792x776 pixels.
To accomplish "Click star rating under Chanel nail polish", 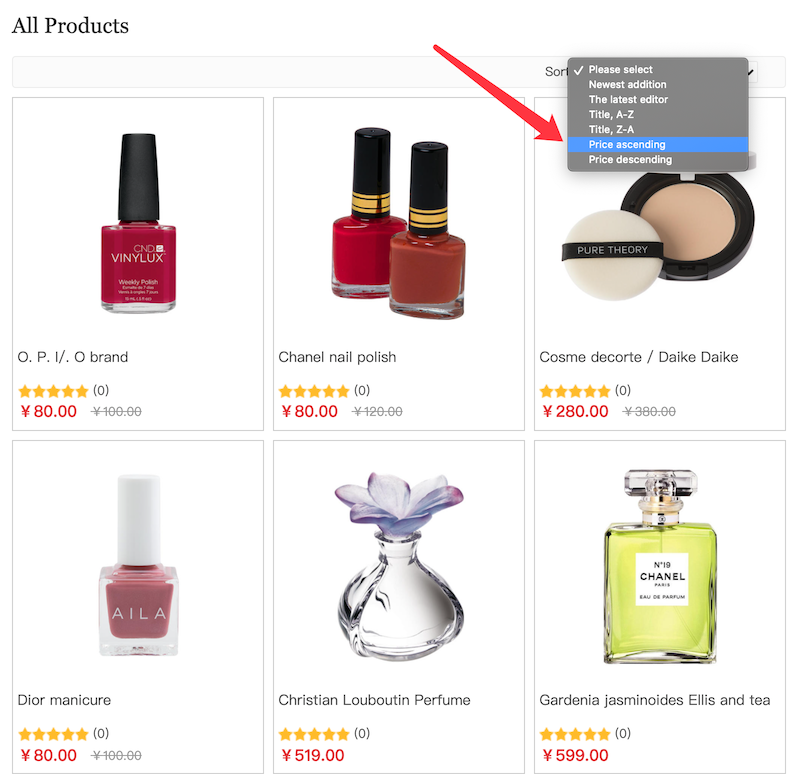I will (x=314, y=391).
